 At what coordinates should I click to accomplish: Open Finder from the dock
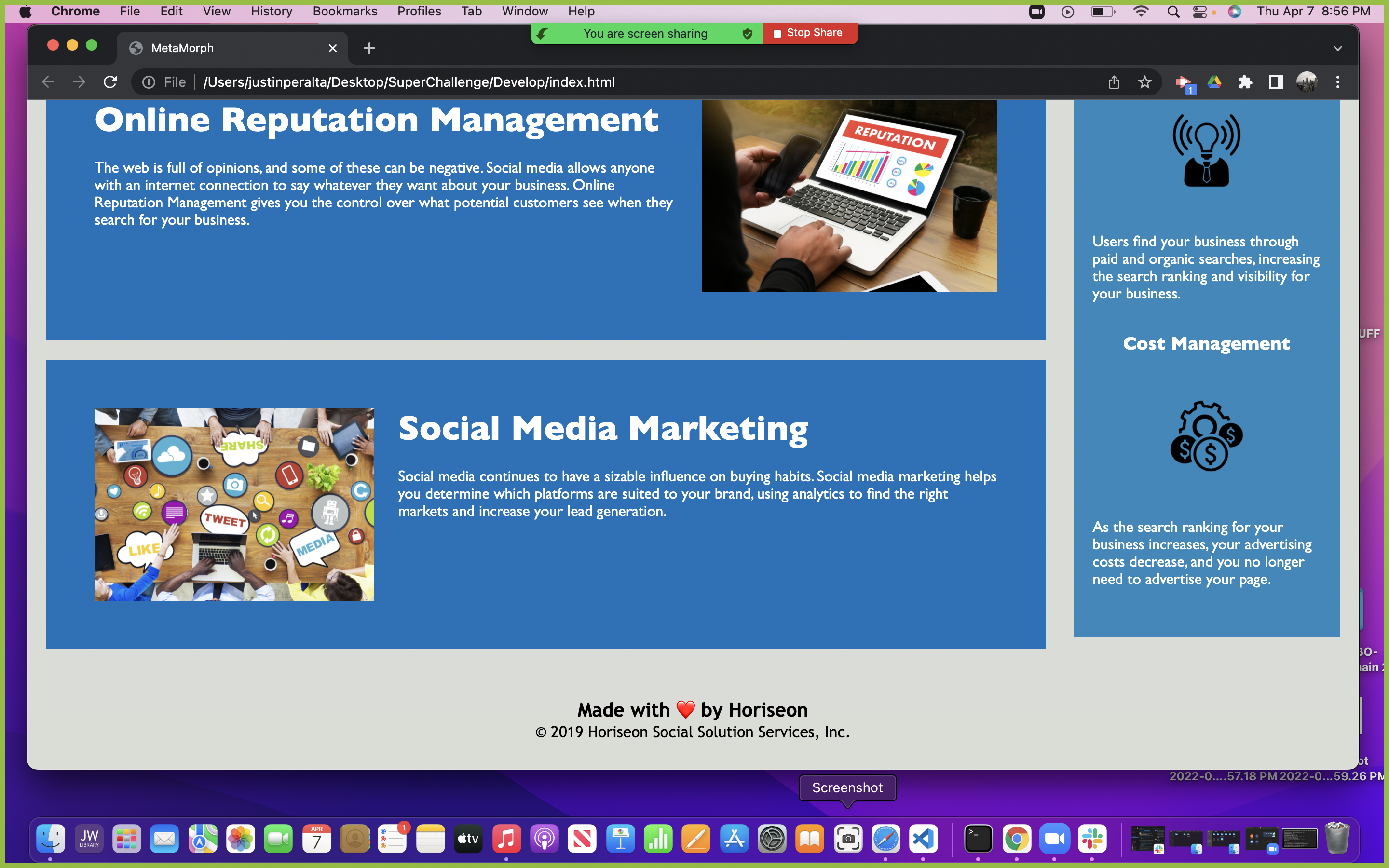coord(51,839)
